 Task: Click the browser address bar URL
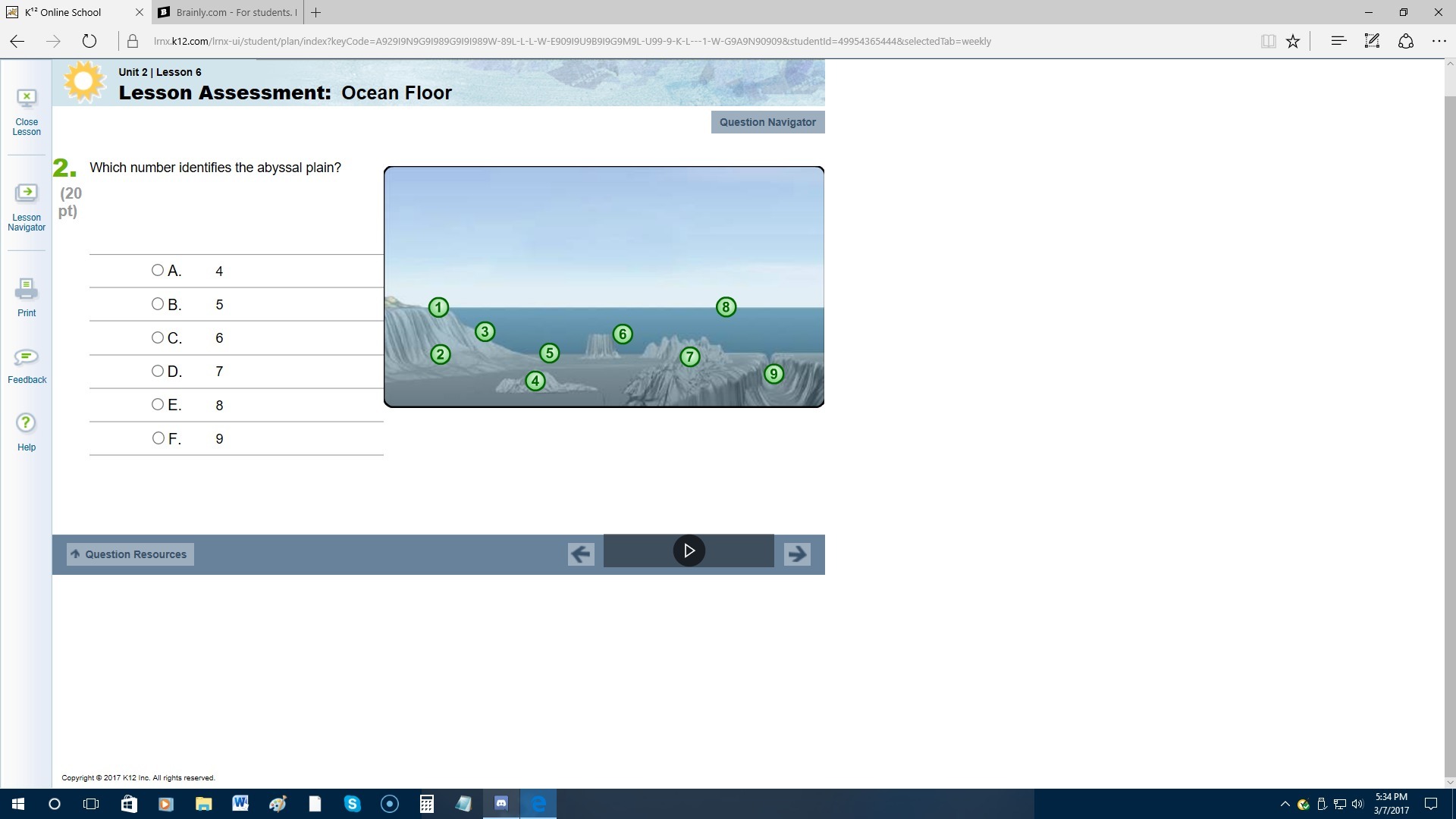point(572,42)
